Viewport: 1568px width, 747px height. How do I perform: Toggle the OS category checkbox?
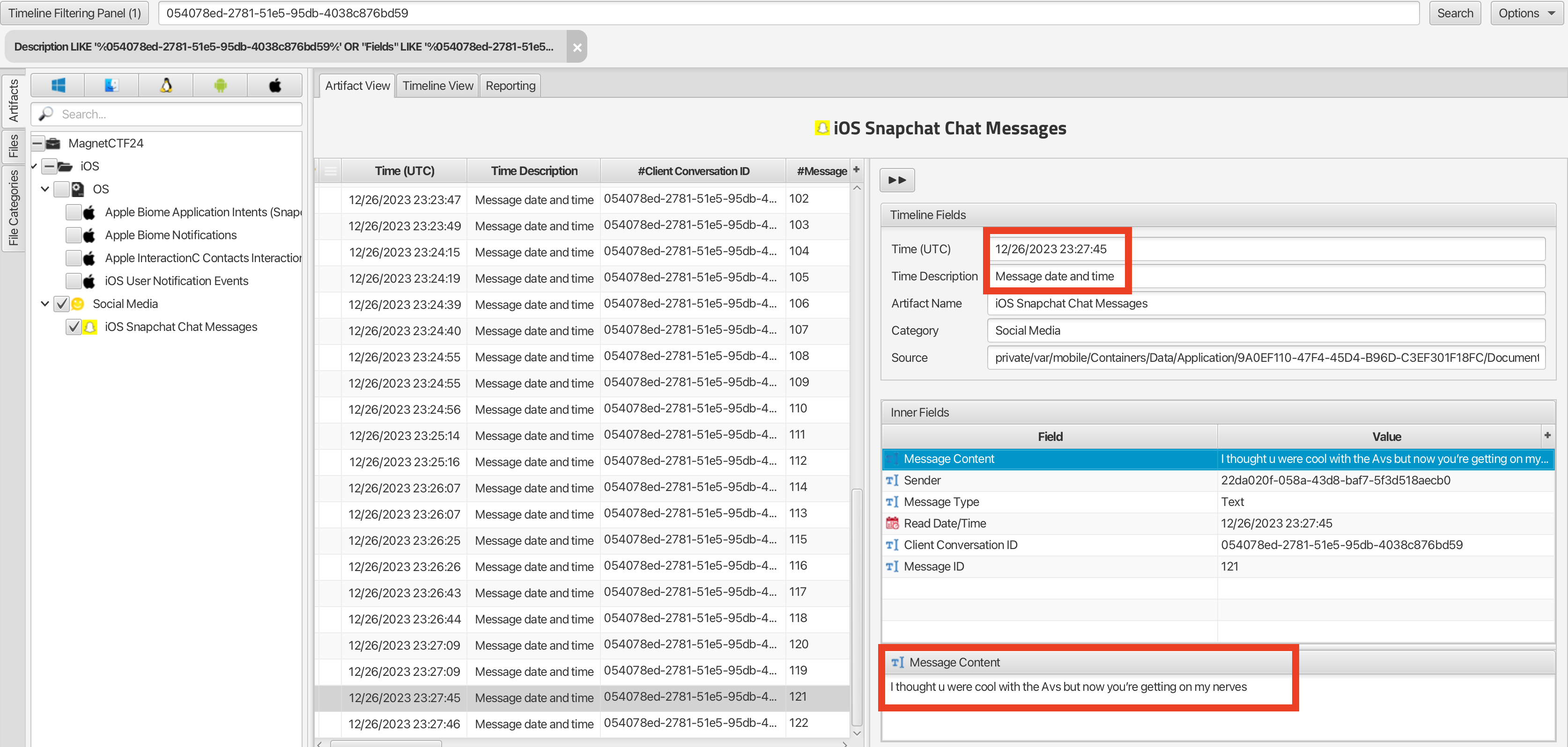[61, 189]
